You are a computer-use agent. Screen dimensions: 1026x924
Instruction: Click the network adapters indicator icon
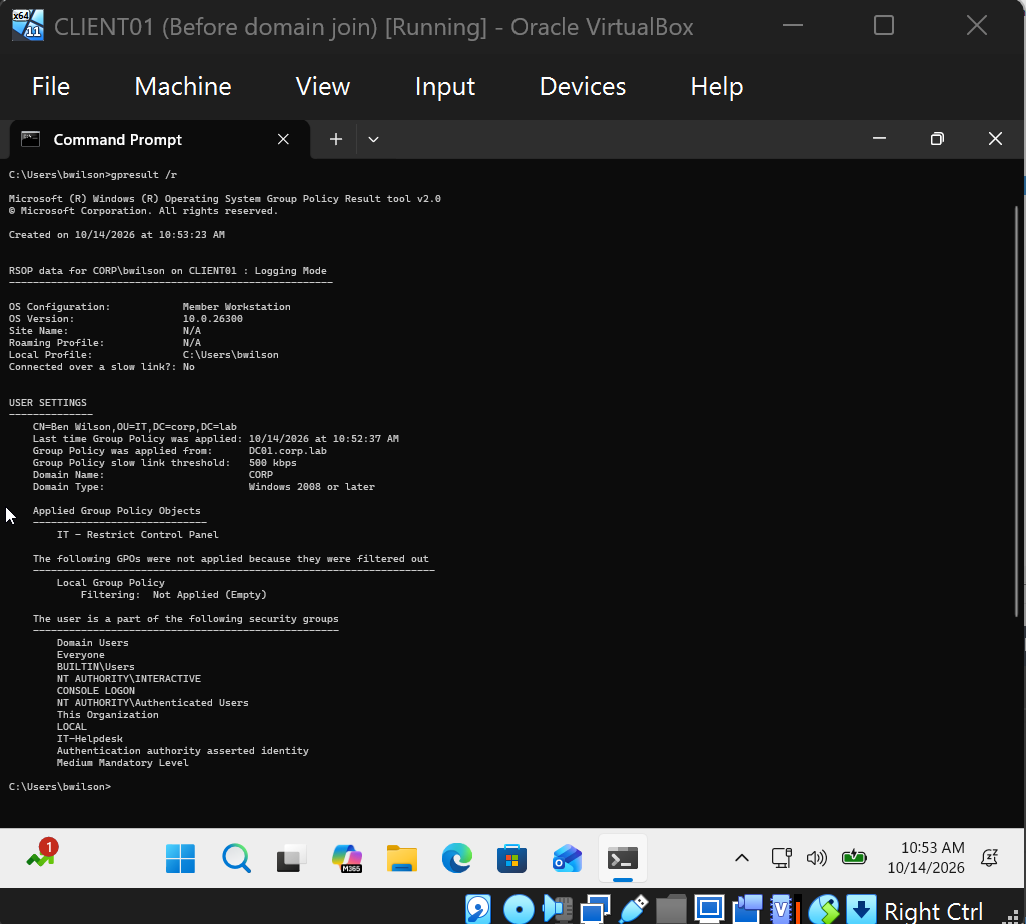(x=595, y=910)
